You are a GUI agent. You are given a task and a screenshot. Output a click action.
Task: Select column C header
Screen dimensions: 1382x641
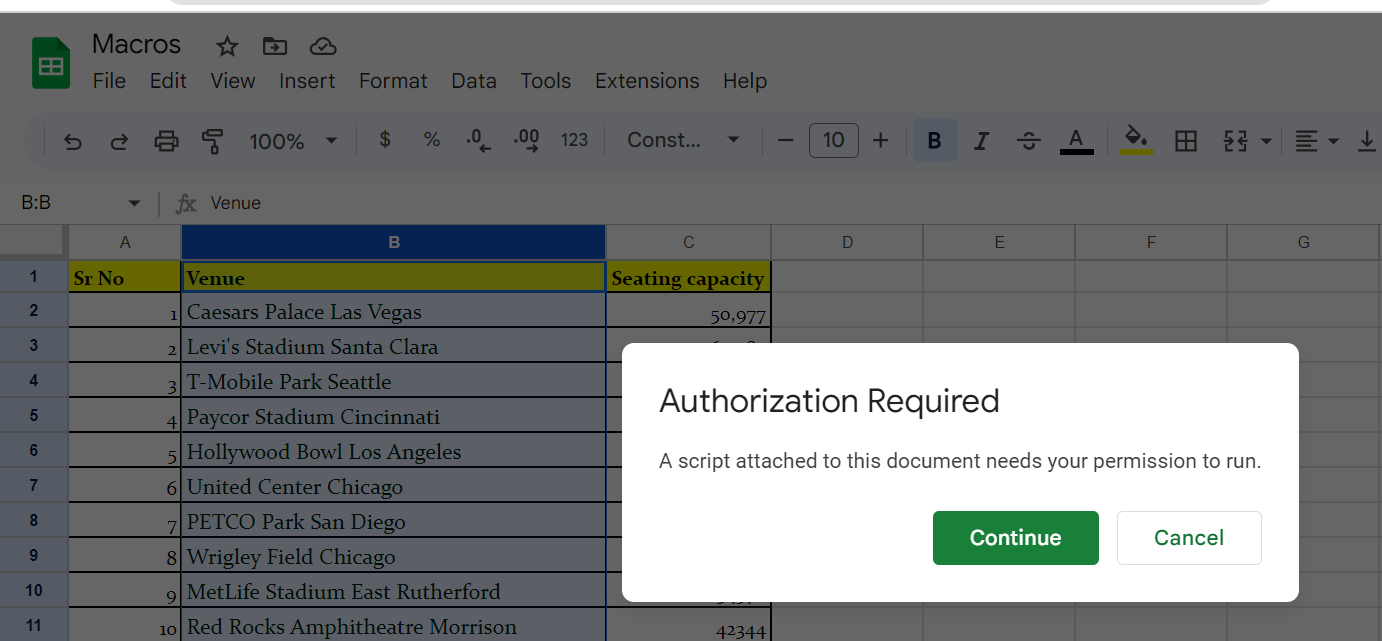688,242
